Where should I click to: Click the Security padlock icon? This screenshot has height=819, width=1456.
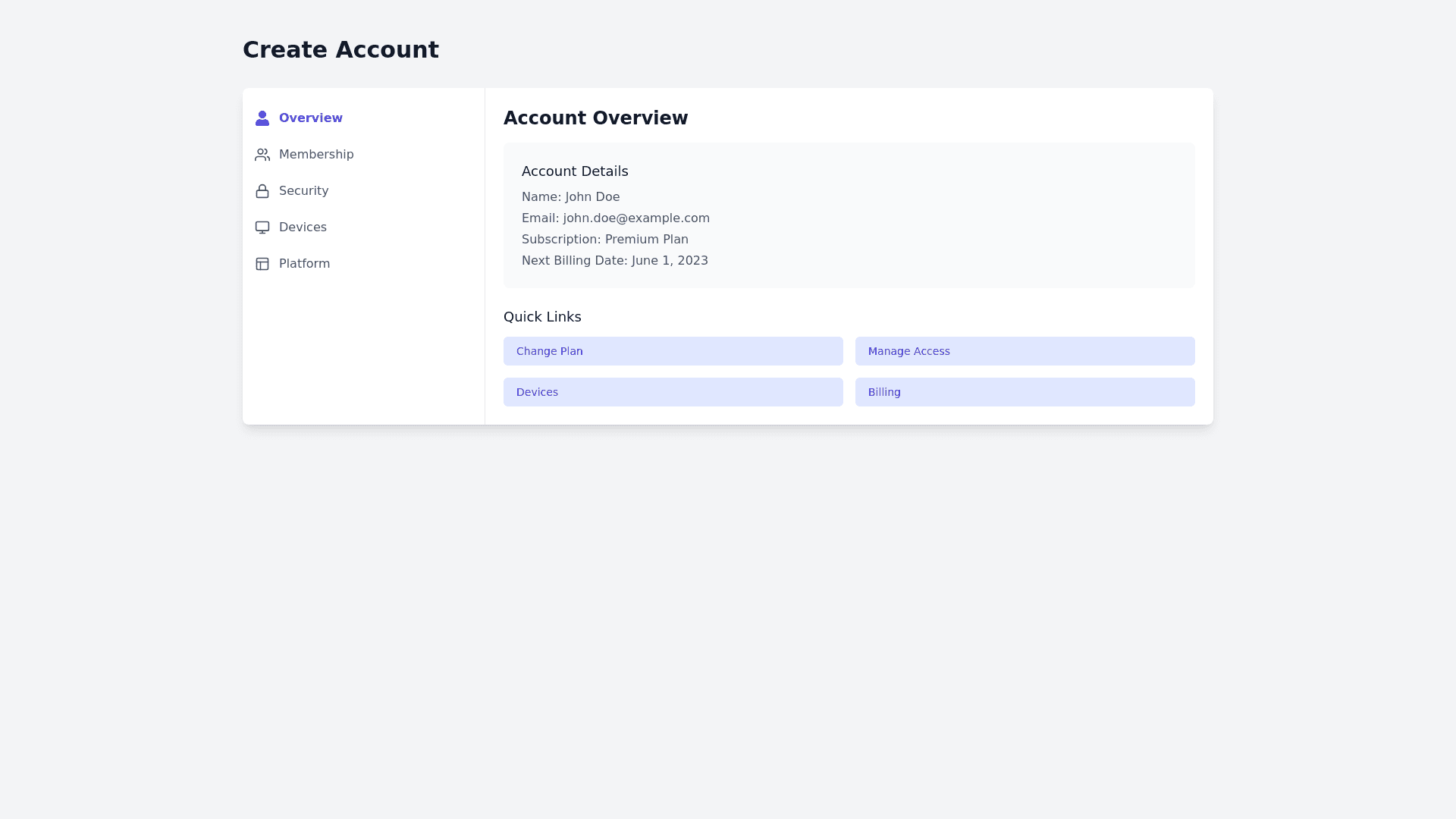(262, 191)
